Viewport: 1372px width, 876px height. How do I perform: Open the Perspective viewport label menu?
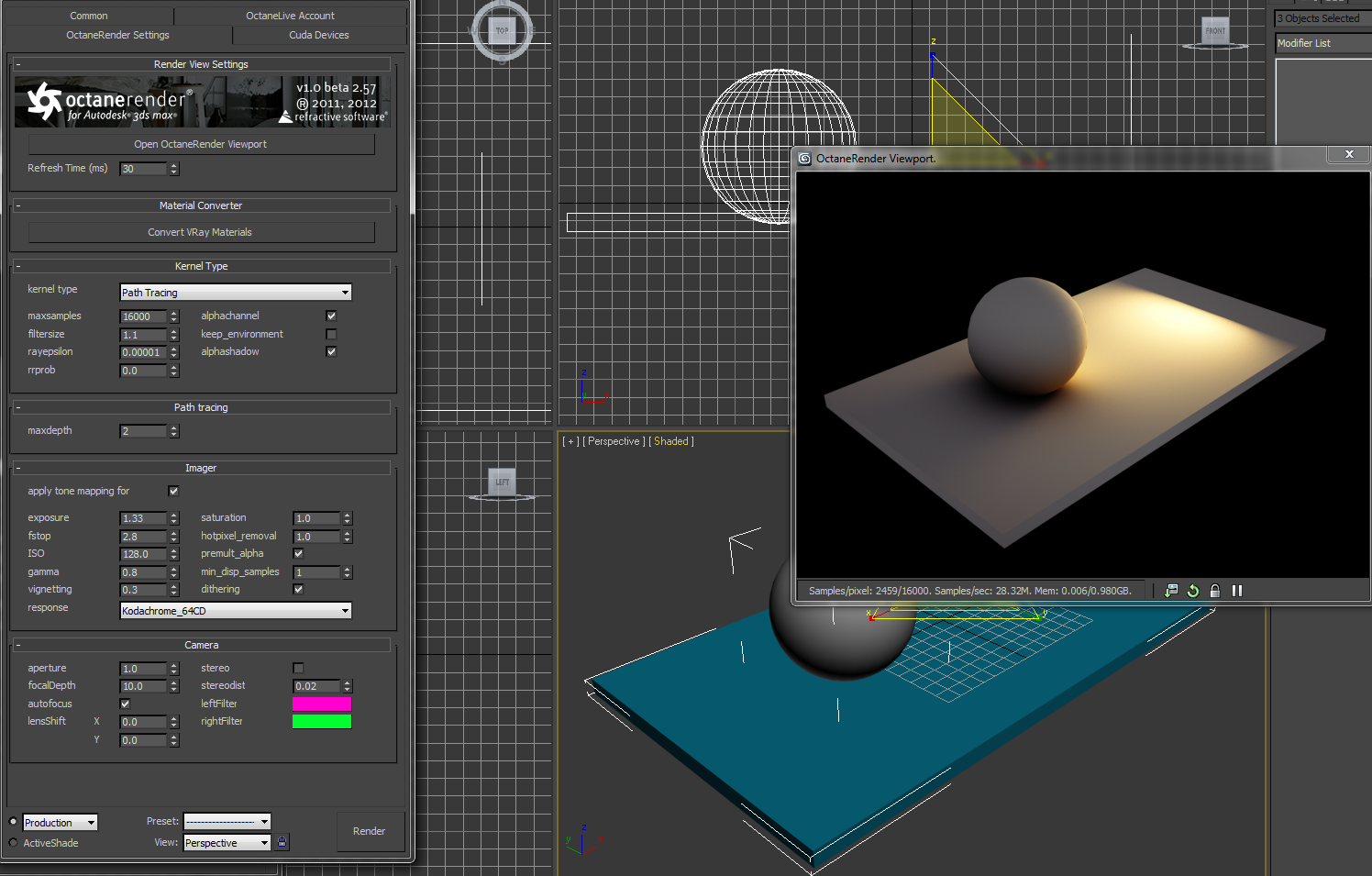click(614, 441)
